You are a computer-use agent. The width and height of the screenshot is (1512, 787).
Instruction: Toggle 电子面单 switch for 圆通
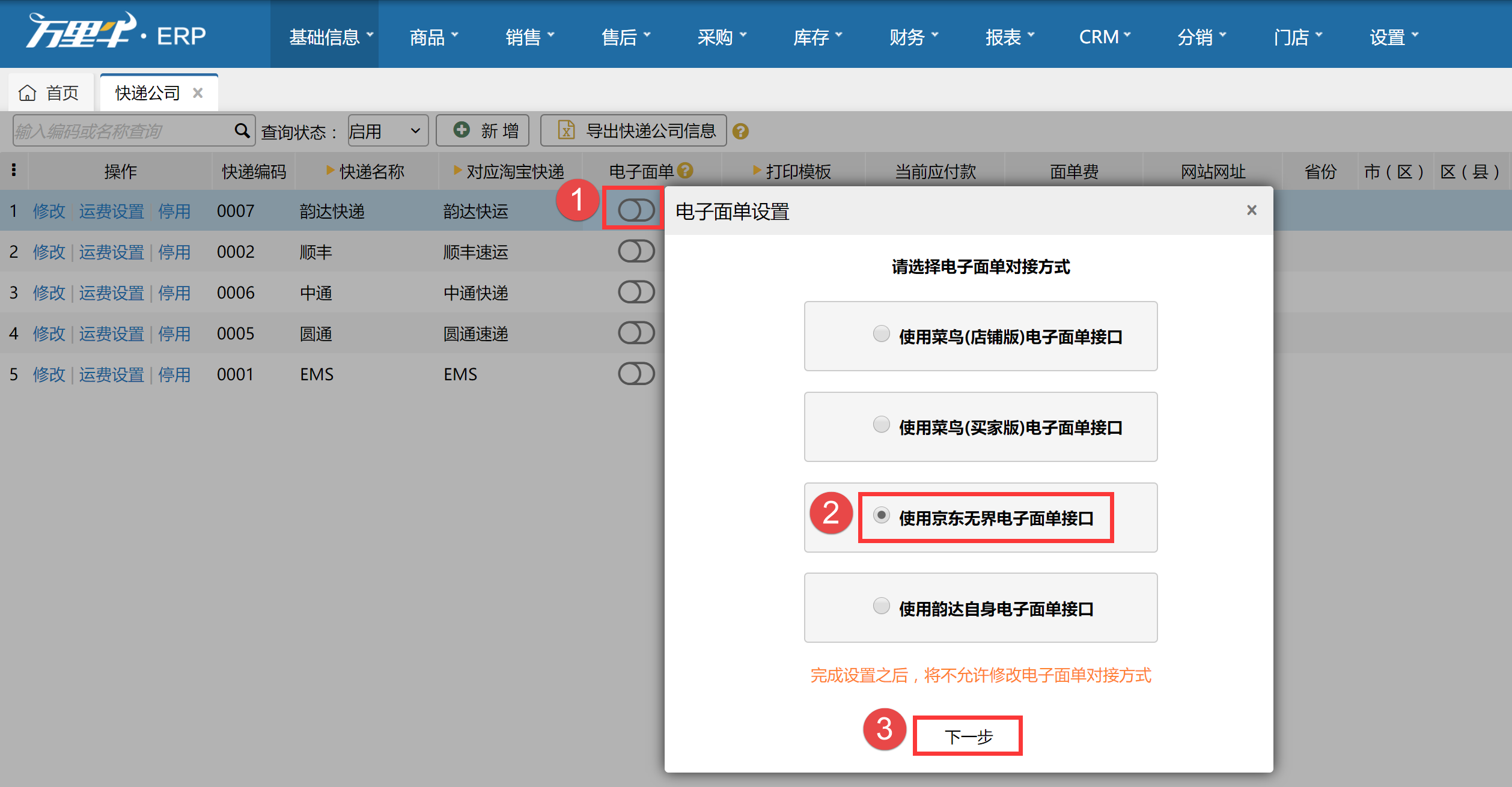click(636, 333)
